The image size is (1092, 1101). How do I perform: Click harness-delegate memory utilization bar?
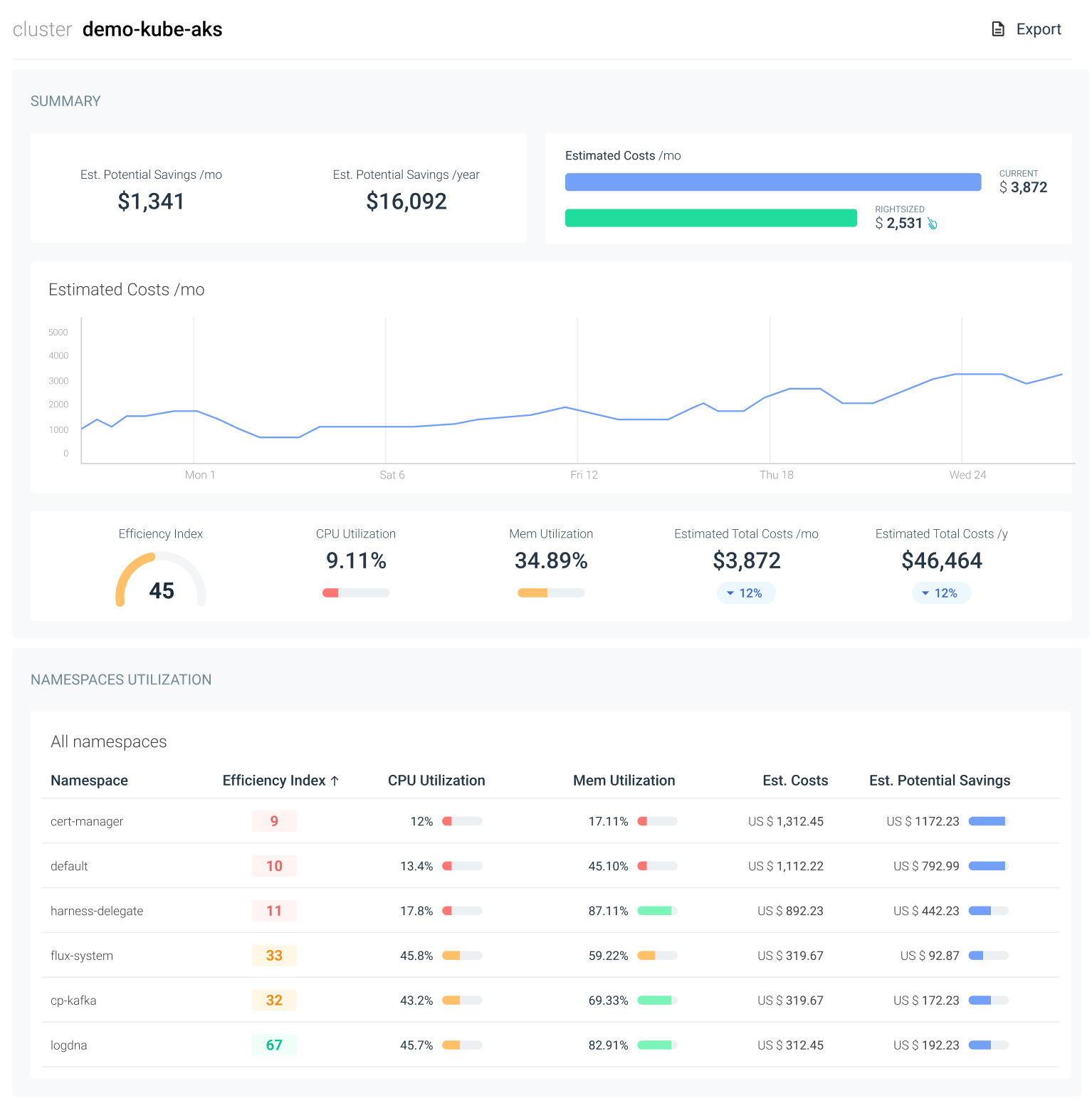[657, 911]
